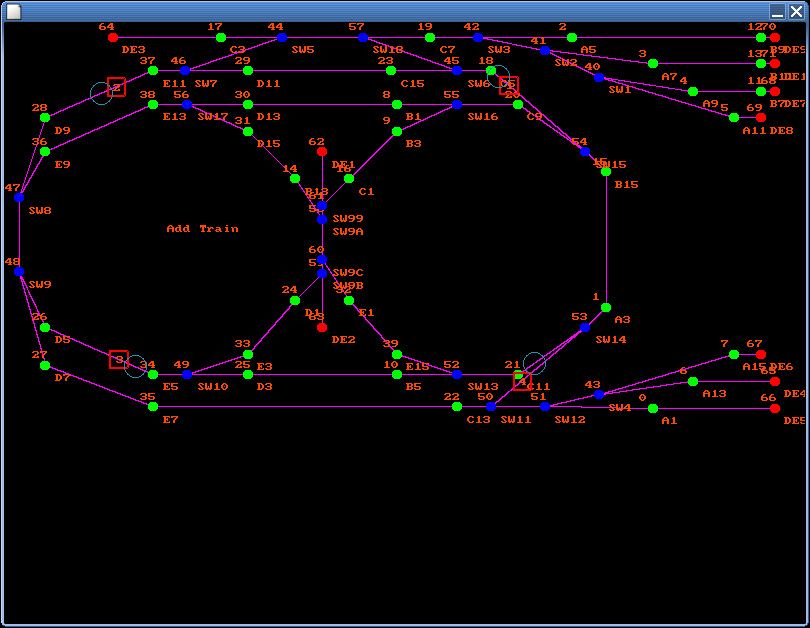Select green sensor node C13 numbered 22
Viewport: 810px width, 628px height.
(x=457, y=407)
